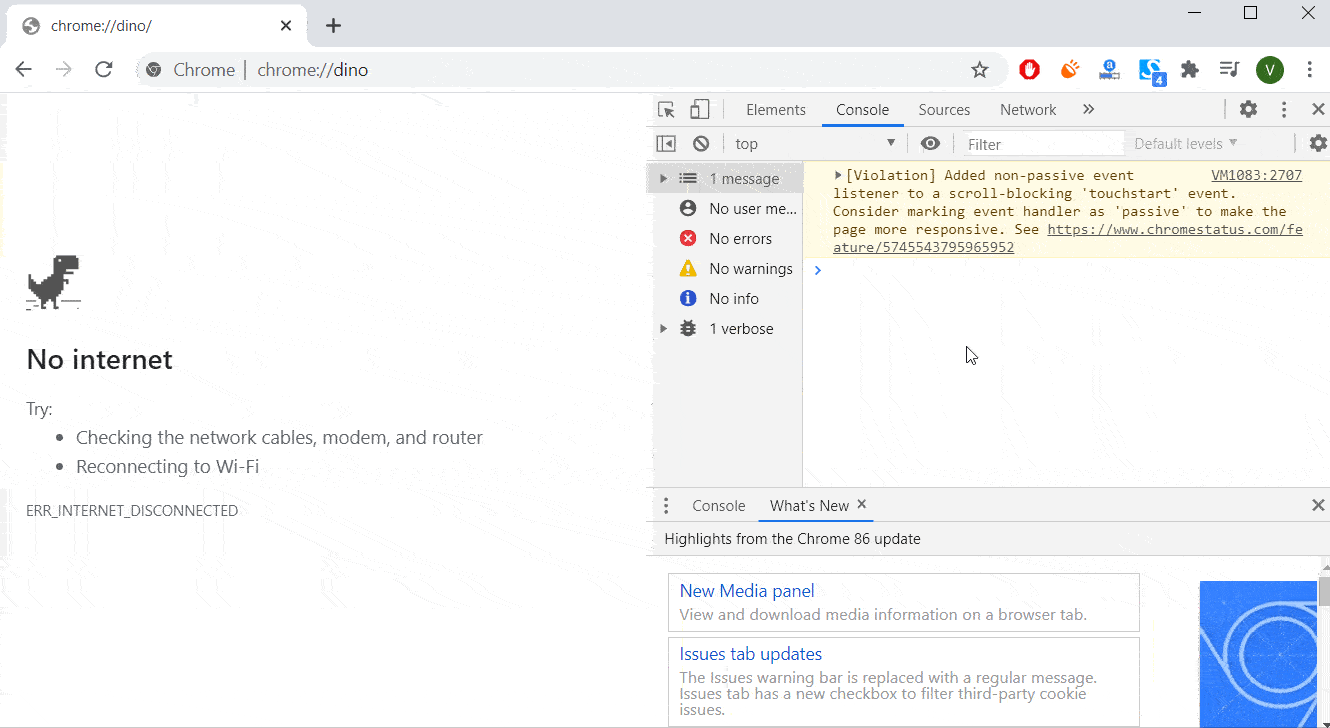Open the VM1083:2707 source link

tap(1256, 175)
